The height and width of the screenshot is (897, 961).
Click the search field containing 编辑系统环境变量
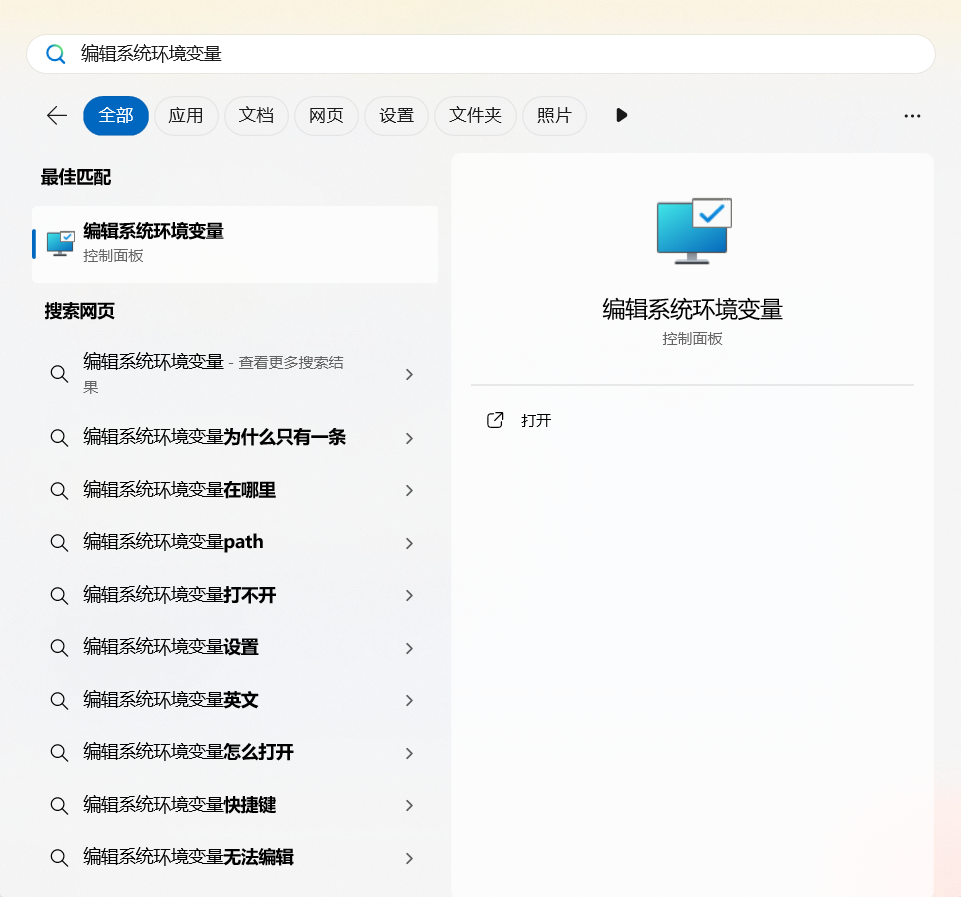[480, 54]
